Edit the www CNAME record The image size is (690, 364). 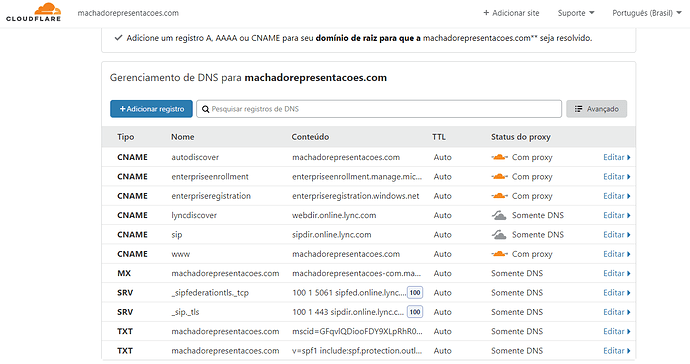pyautogui.click(x=617, y=254)
